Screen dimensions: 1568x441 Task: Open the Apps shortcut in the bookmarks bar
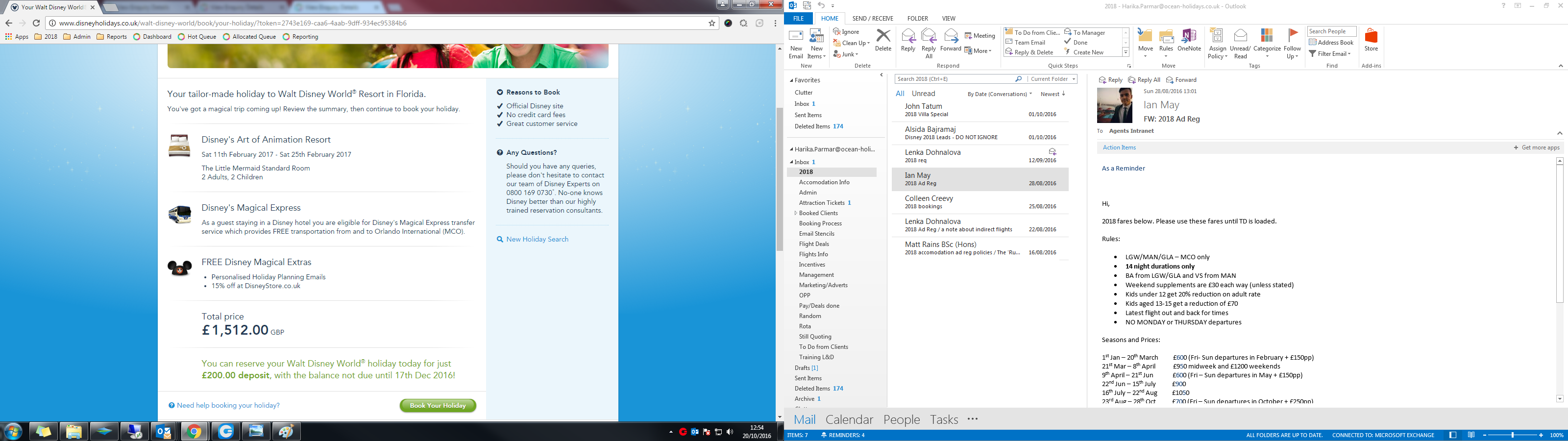point(17,37)
